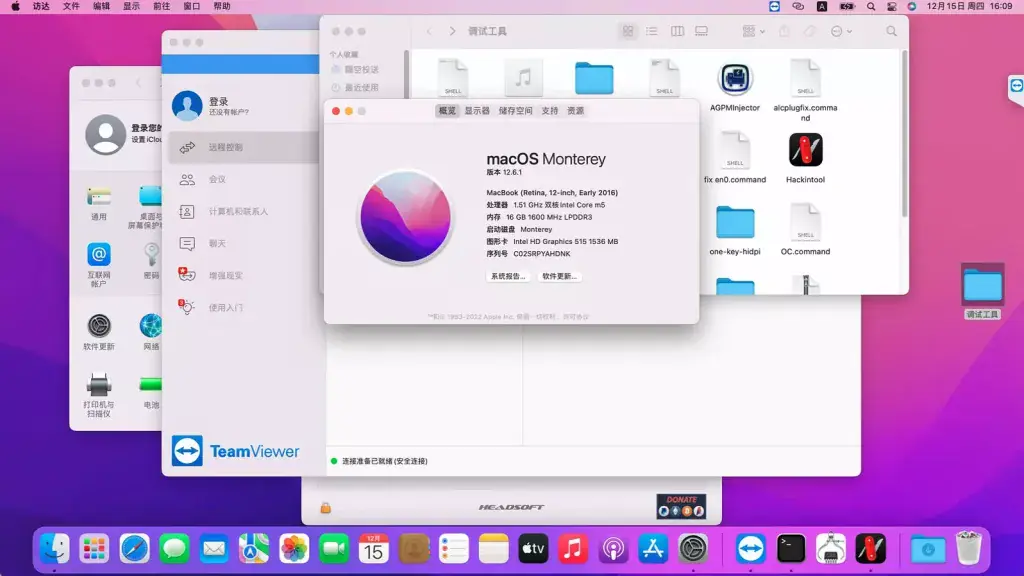The image size is (1024, 576).
Task: Click the padlock icon in bottom window
Action: point(325,507)
